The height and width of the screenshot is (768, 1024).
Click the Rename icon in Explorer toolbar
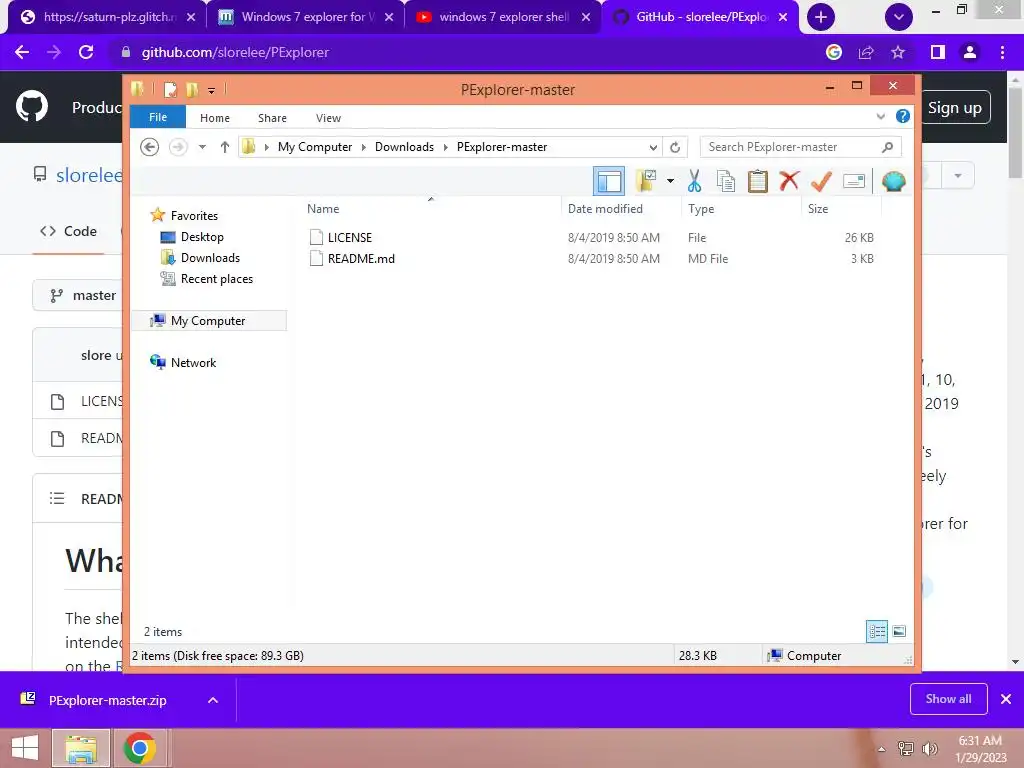point(854,181)
